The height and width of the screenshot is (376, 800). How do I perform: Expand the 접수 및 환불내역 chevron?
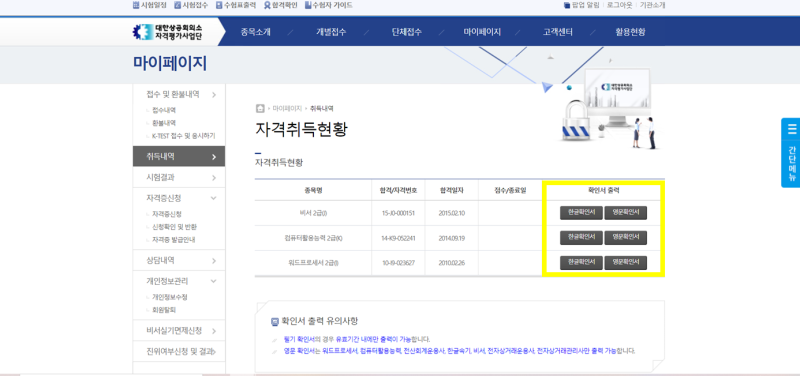tap(214, 95)
